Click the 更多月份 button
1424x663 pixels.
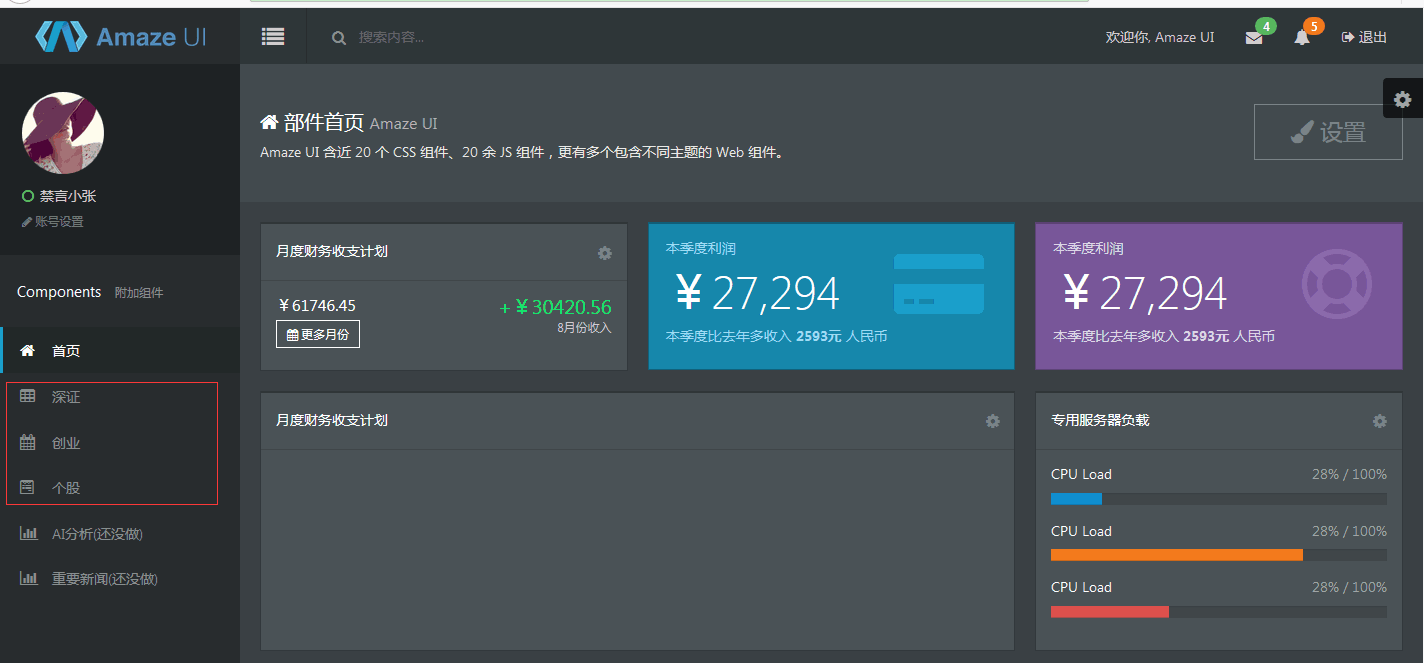tap(318, 334)
